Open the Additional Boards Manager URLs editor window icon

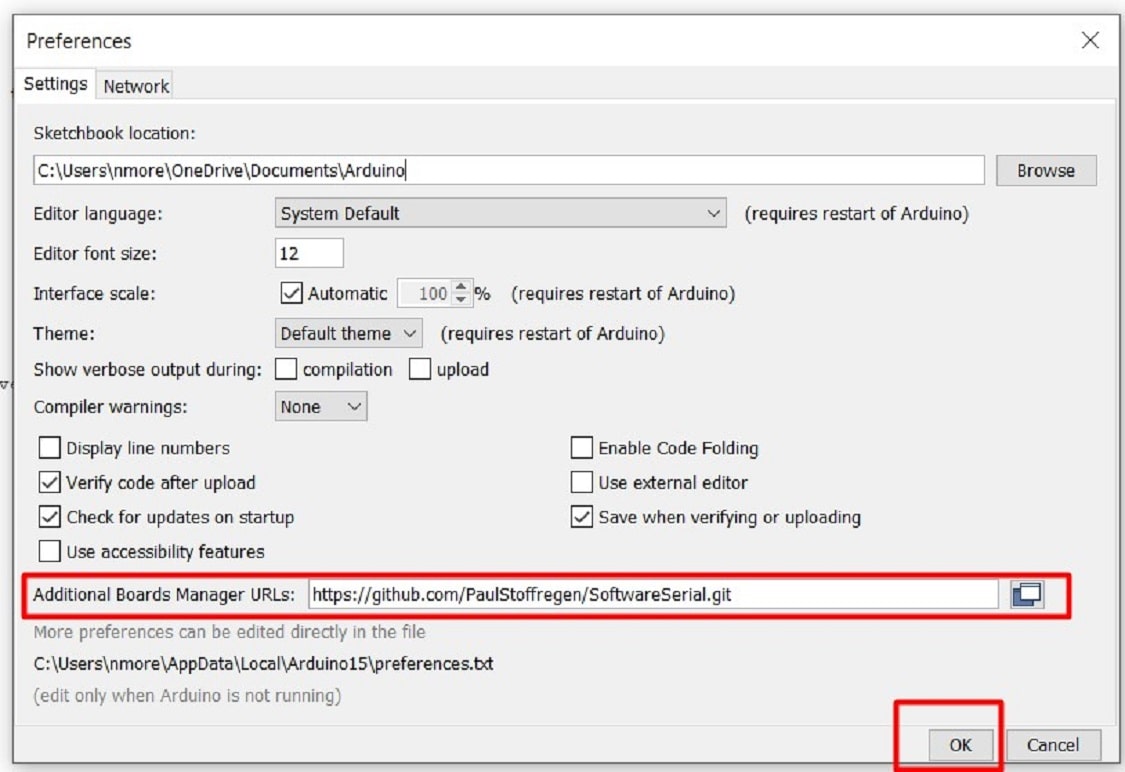pos(1027,594)
